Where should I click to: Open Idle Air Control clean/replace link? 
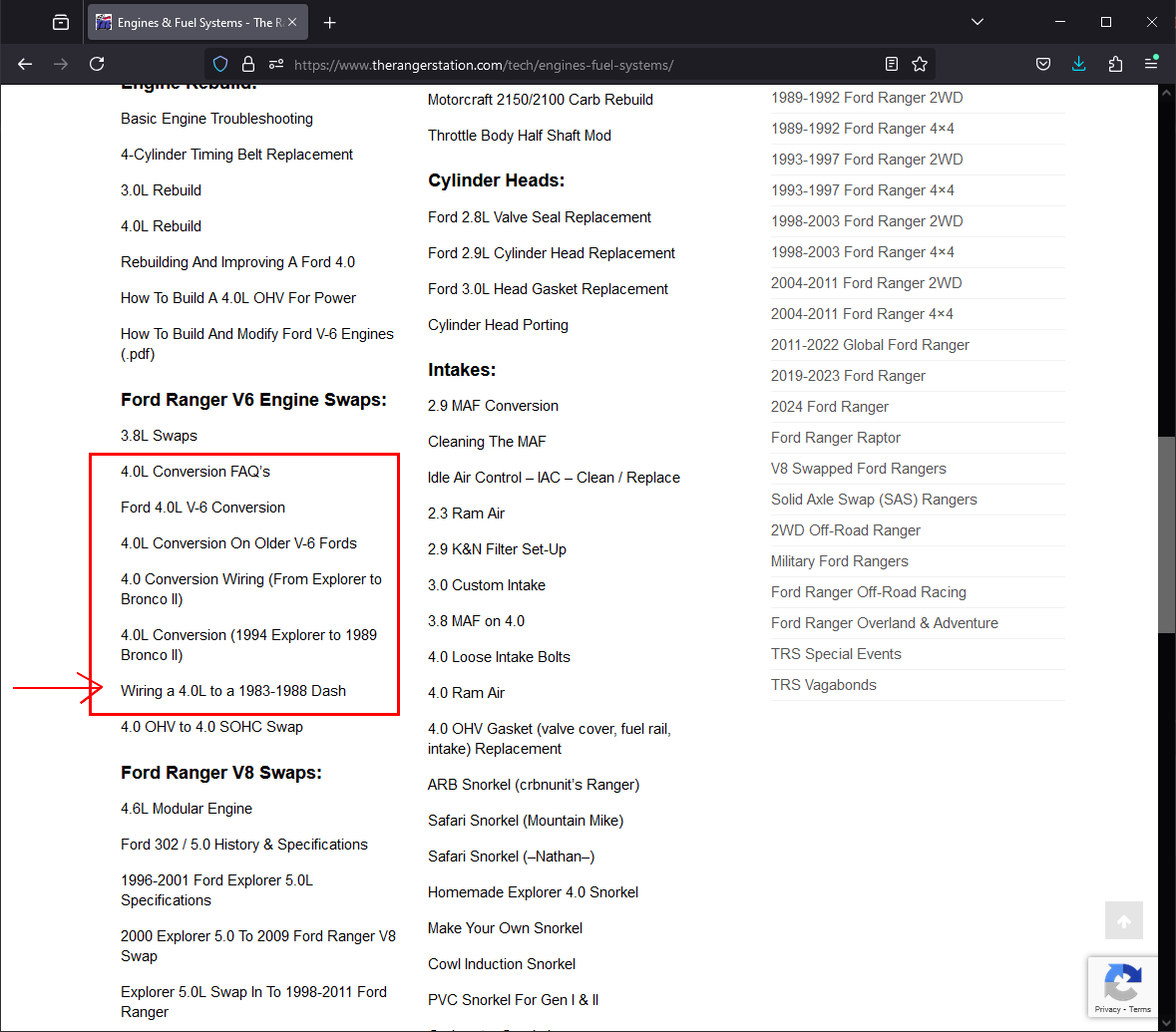[555, 478]
